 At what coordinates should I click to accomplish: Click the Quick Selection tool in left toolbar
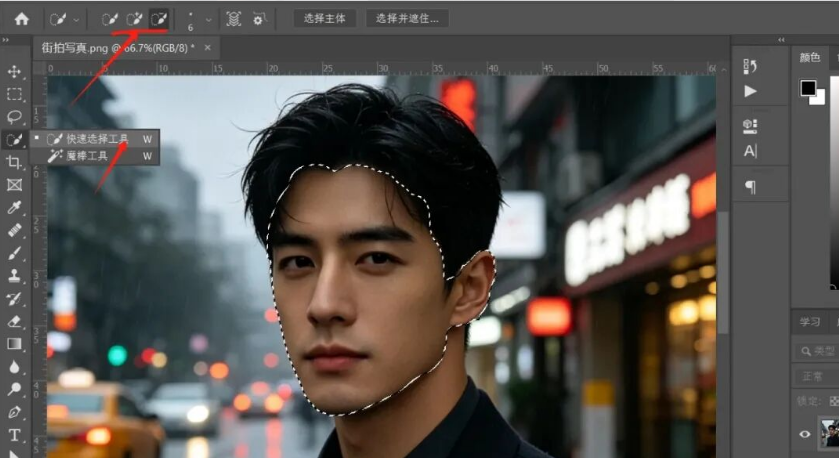point(14,140)
